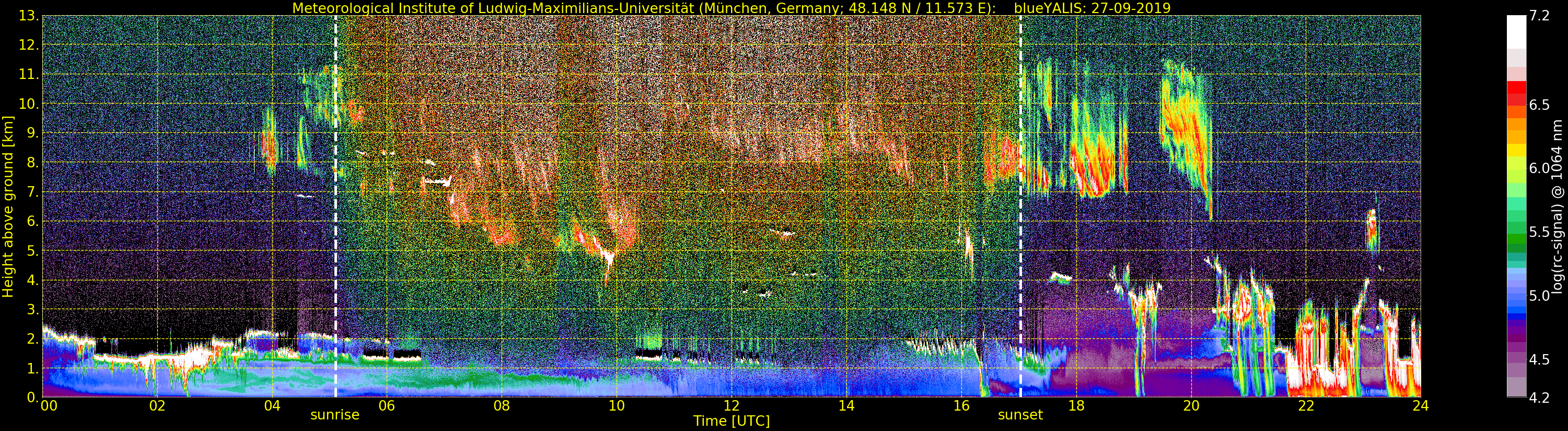Click the x-axis tick label '10'

[x=617, y=405]
